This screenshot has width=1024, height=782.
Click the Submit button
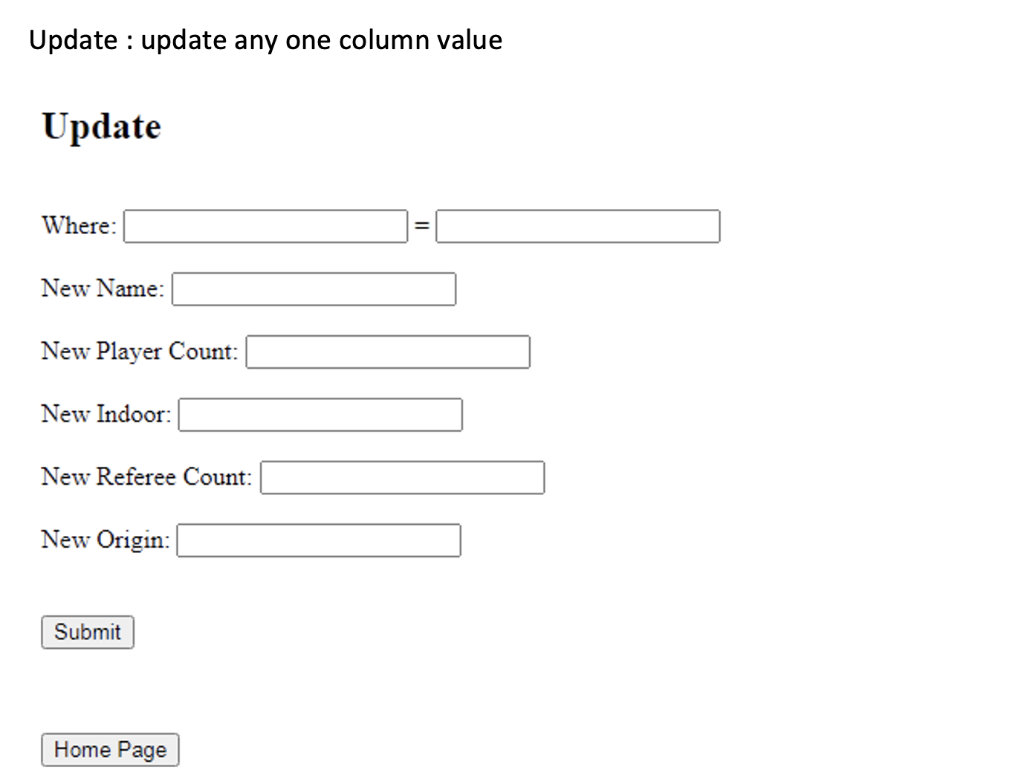[x=86, y=631]
